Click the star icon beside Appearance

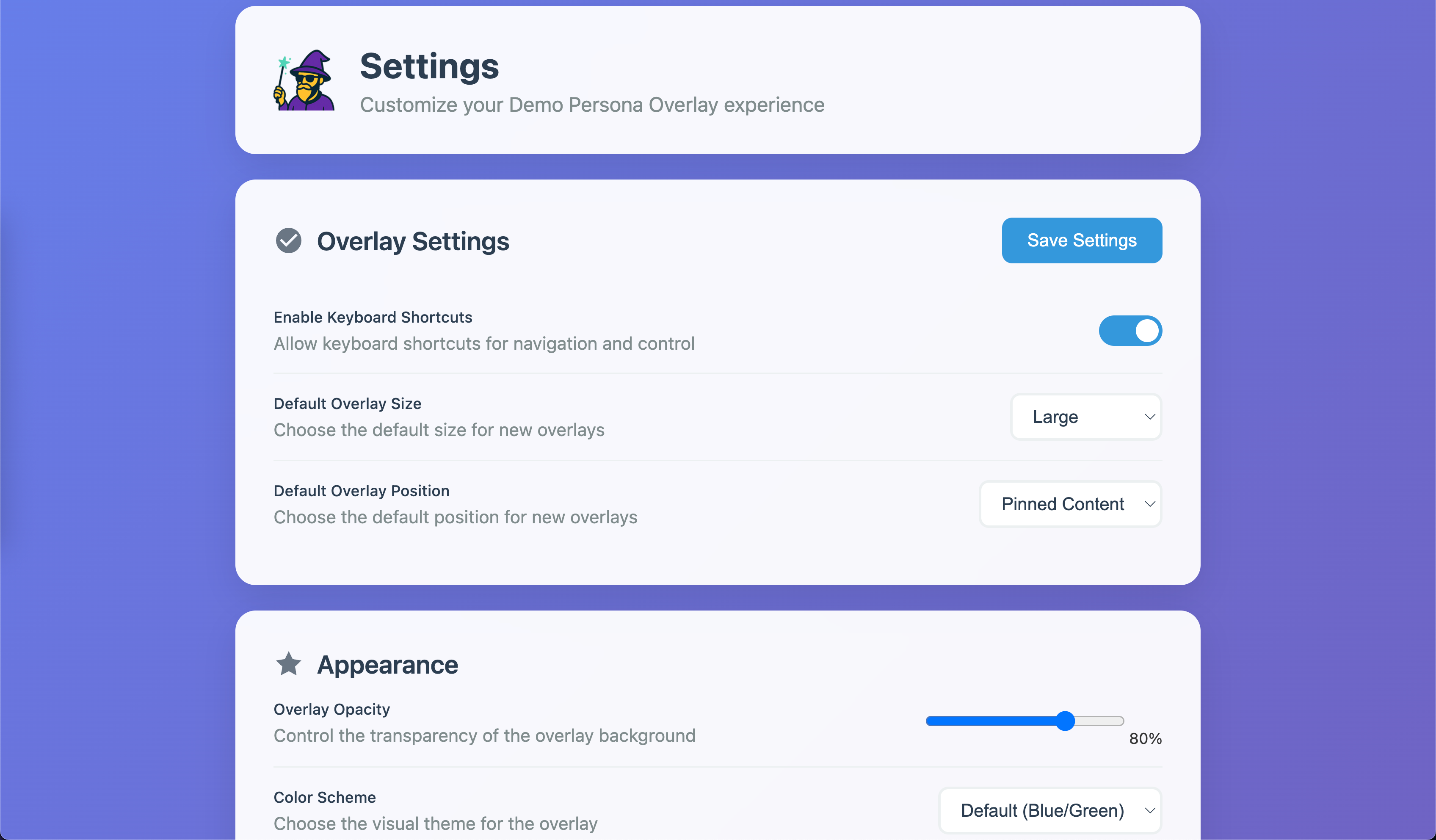pos(288,663)
